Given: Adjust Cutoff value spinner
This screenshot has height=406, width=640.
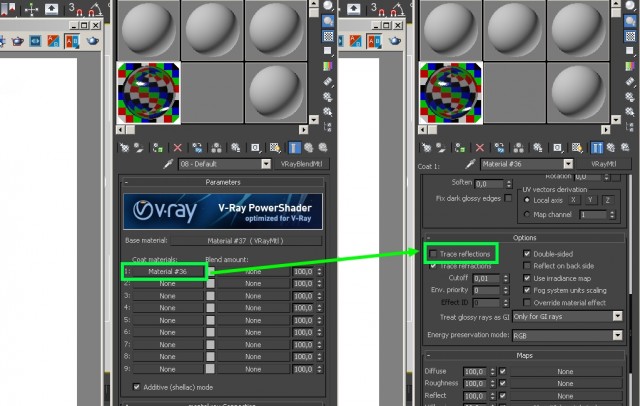Looking at the screenshot, I should click(506, 278).
